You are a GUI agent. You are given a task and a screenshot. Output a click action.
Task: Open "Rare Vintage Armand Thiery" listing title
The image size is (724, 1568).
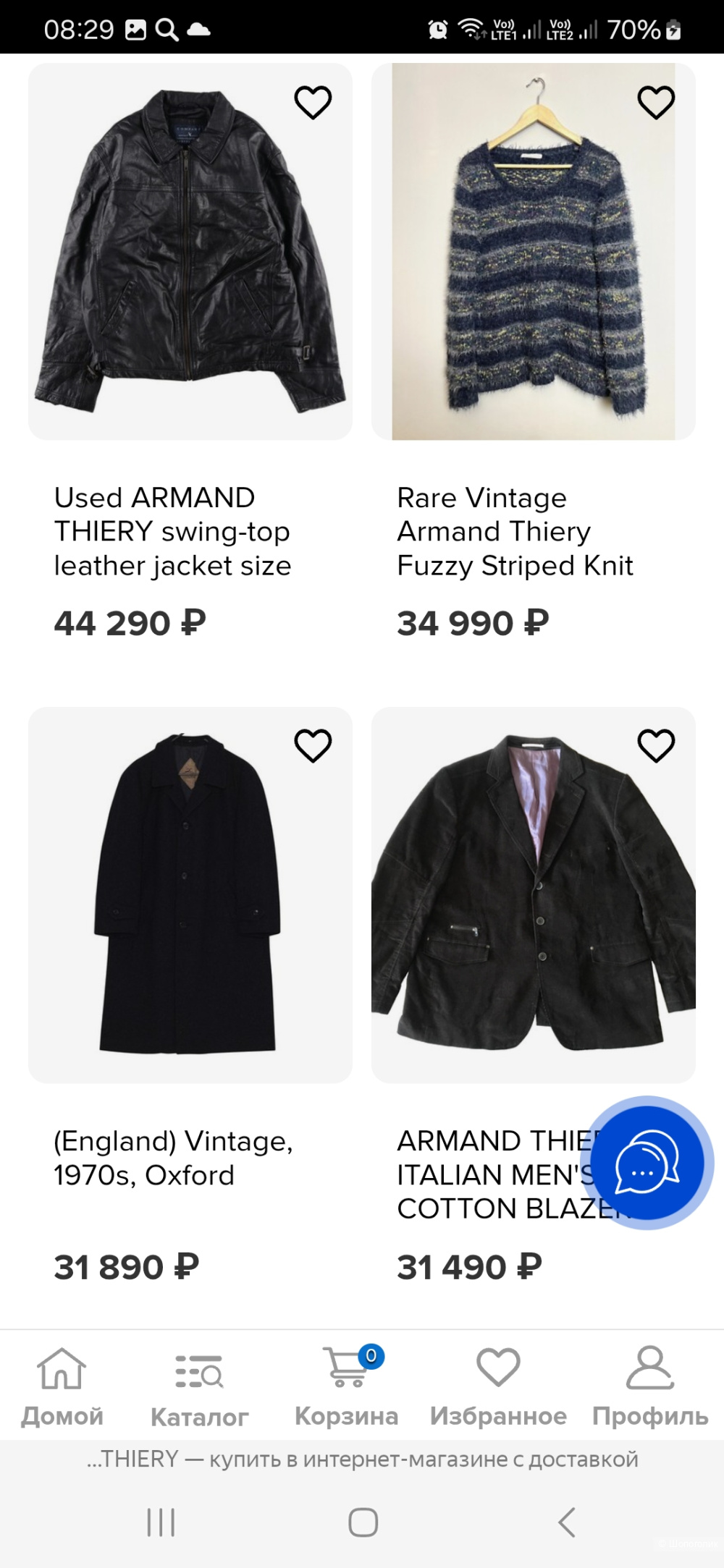click(x=515, y=532)
